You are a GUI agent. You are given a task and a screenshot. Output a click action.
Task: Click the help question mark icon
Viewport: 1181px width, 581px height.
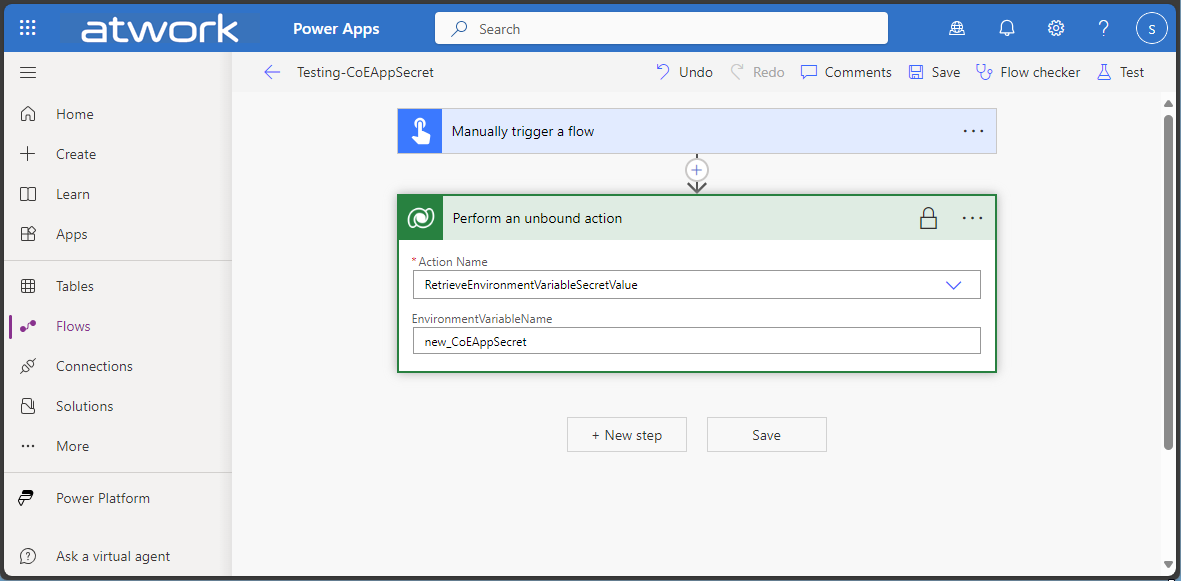click(x=1103, y=28)
